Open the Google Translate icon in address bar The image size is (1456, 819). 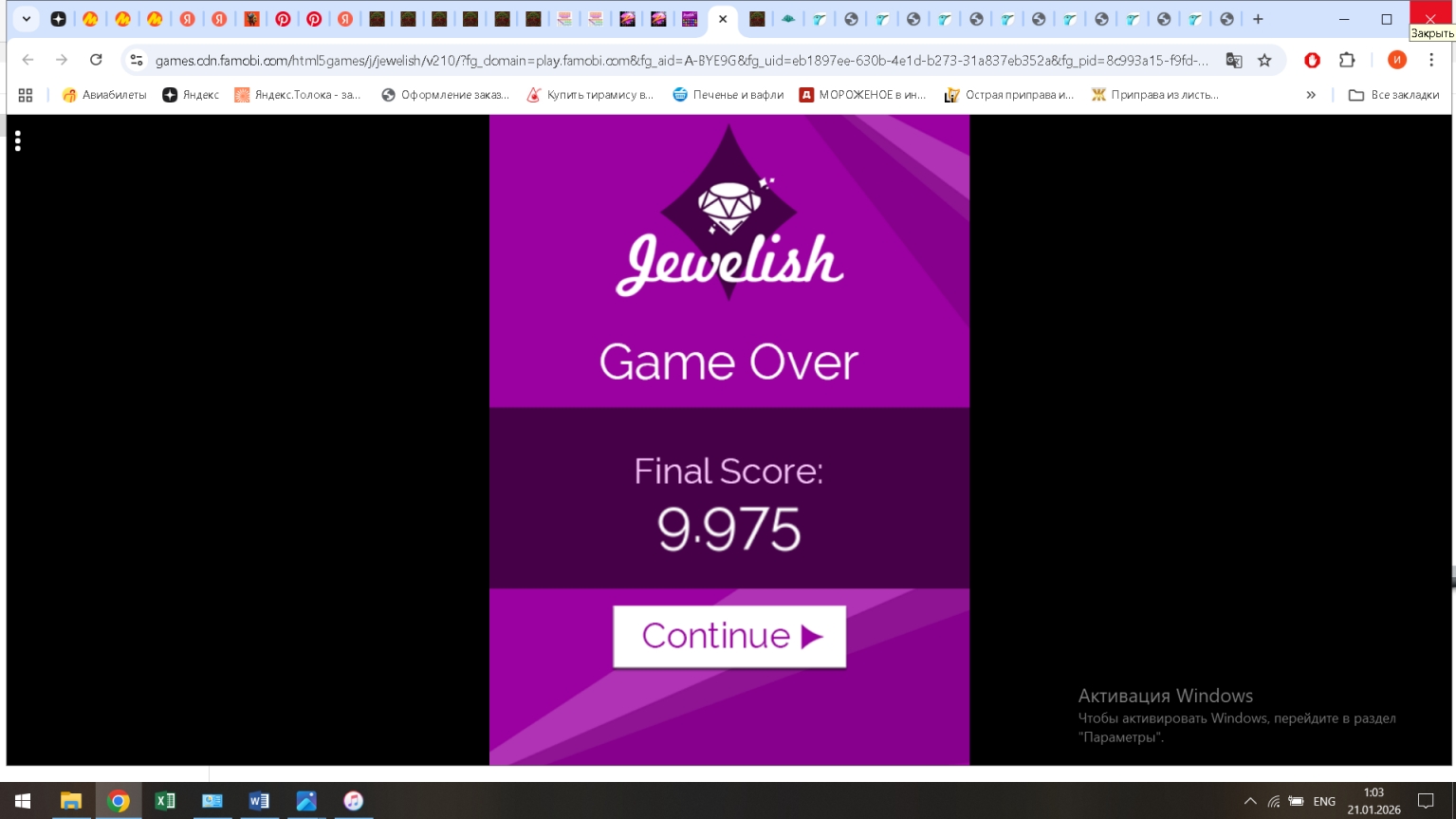point(1233,60)
